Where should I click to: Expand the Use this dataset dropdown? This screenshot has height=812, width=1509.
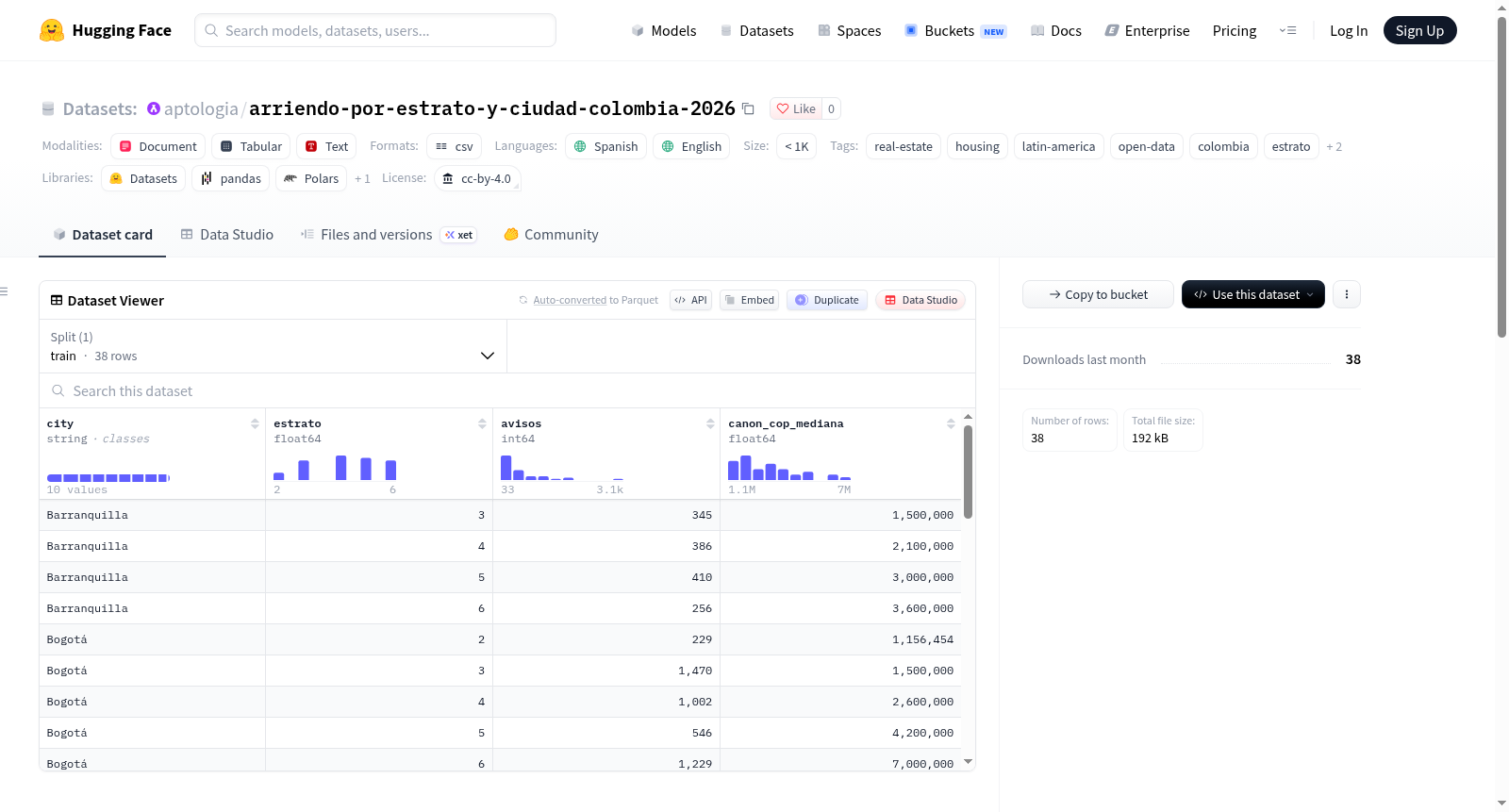[1253, 294]
